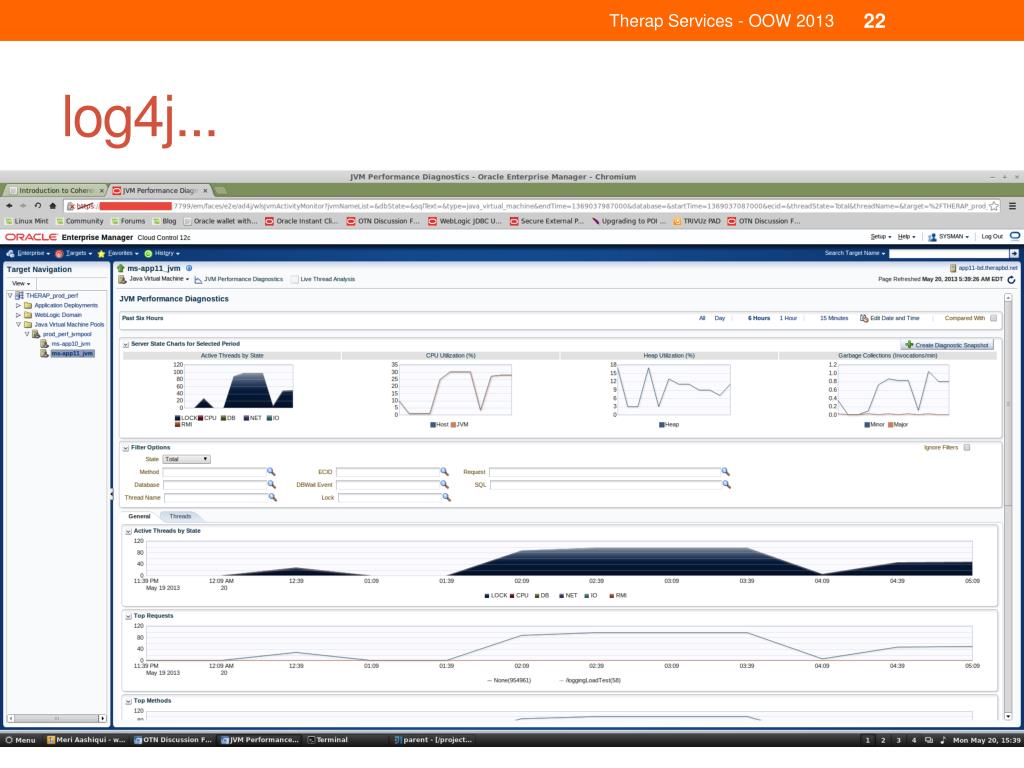Open the Oracle wallet bookmark
Image resolution: width=1024 pixels, height=768 pixels.
coord(221,221)
